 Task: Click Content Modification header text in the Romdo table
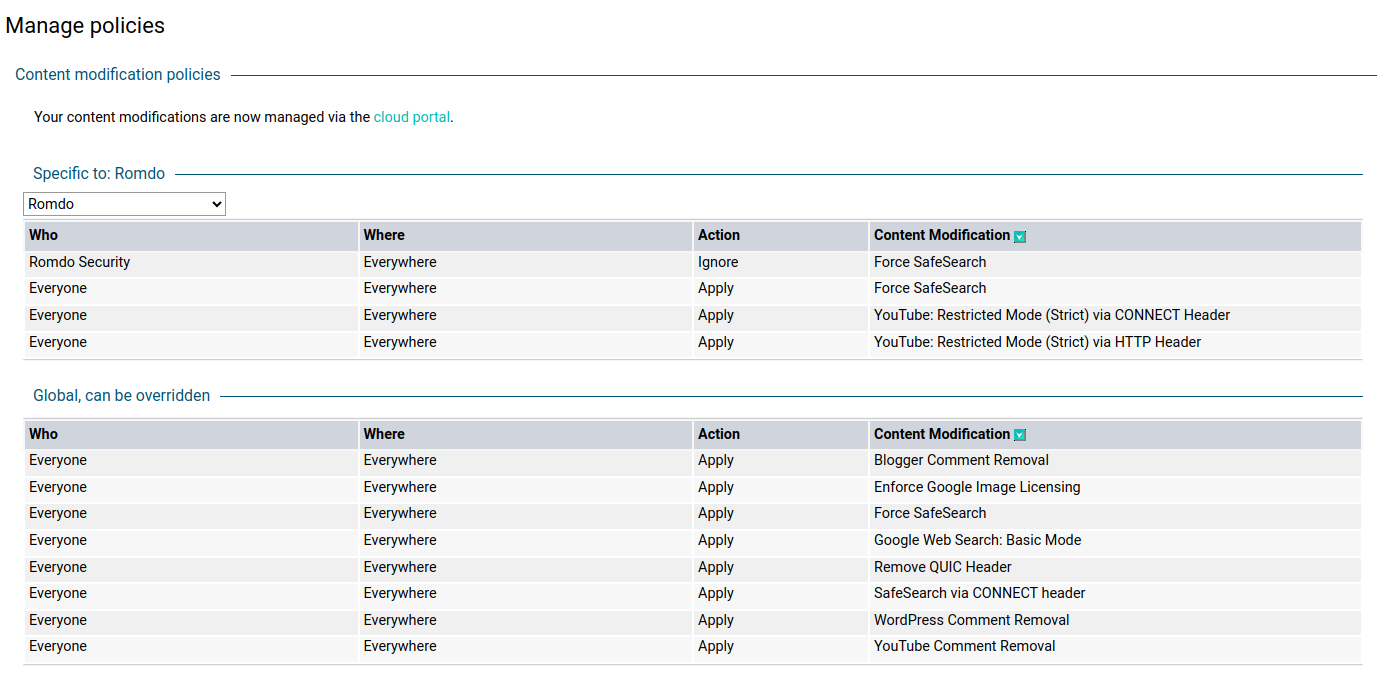coord(942,235)
